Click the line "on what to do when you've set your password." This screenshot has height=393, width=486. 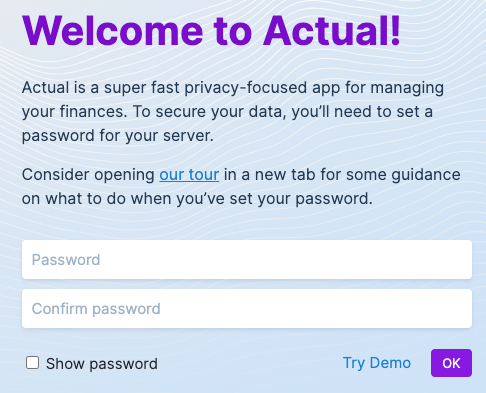point(197,199)
